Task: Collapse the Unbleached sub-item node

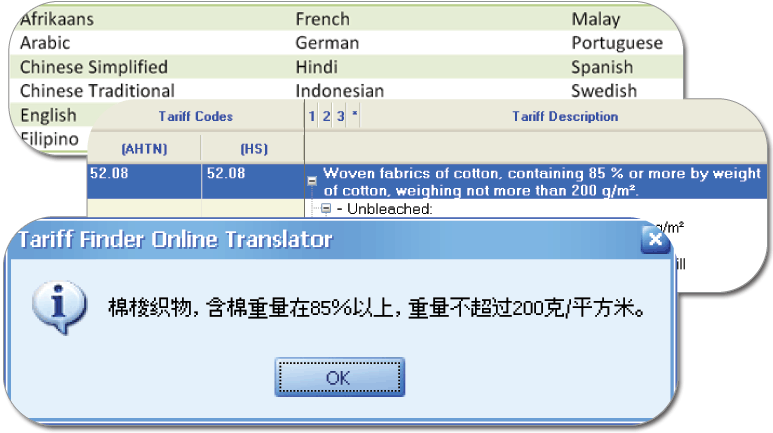Action: click(325, 209)
